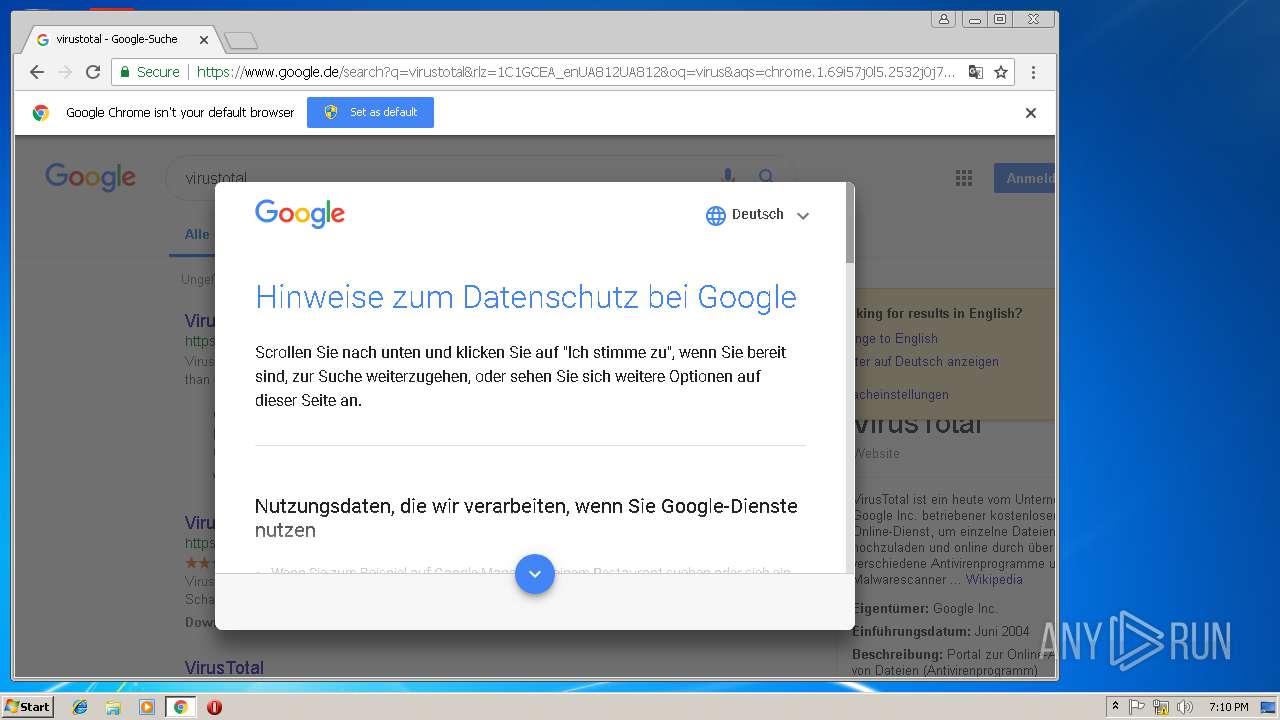The image size is (1280, 720).
Task: Close the virustotal Google-Suche tab
Action: pos(204,40)
